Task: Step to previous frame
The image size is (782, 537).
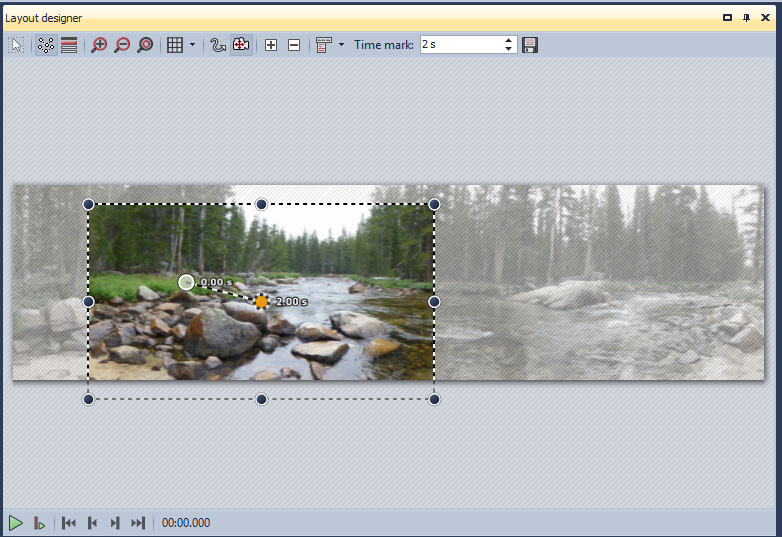Action: (92, 523)
